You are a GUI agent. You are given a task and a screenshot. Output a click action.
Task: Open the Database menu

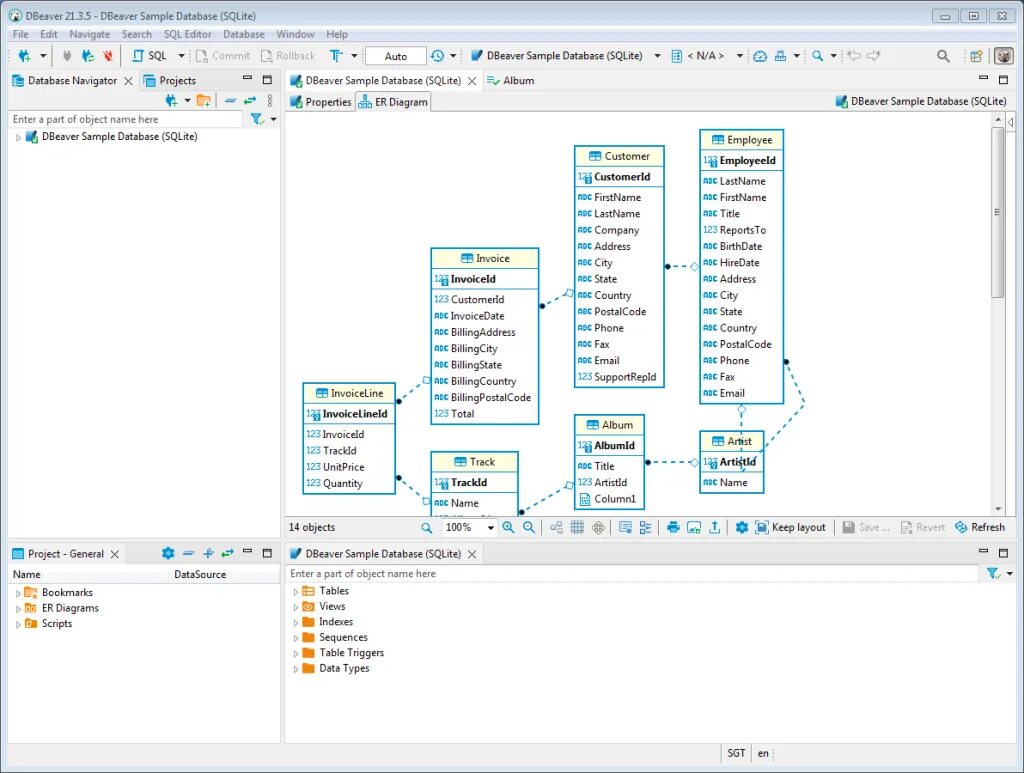(x=244, y=34)
